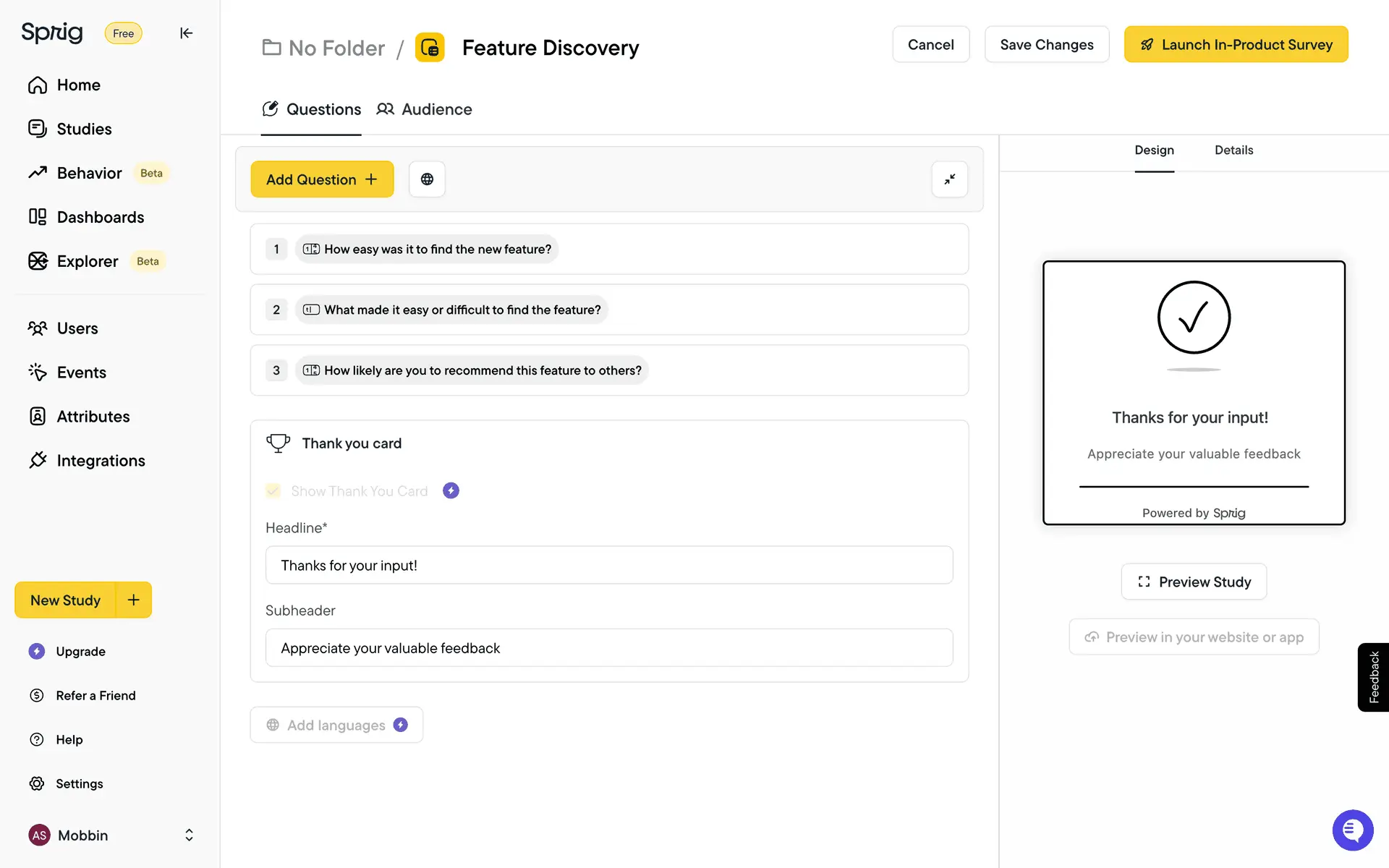Open the chat support bubble
The width and height of the screenshot is (1389, 868).
tap(1352, 830)
